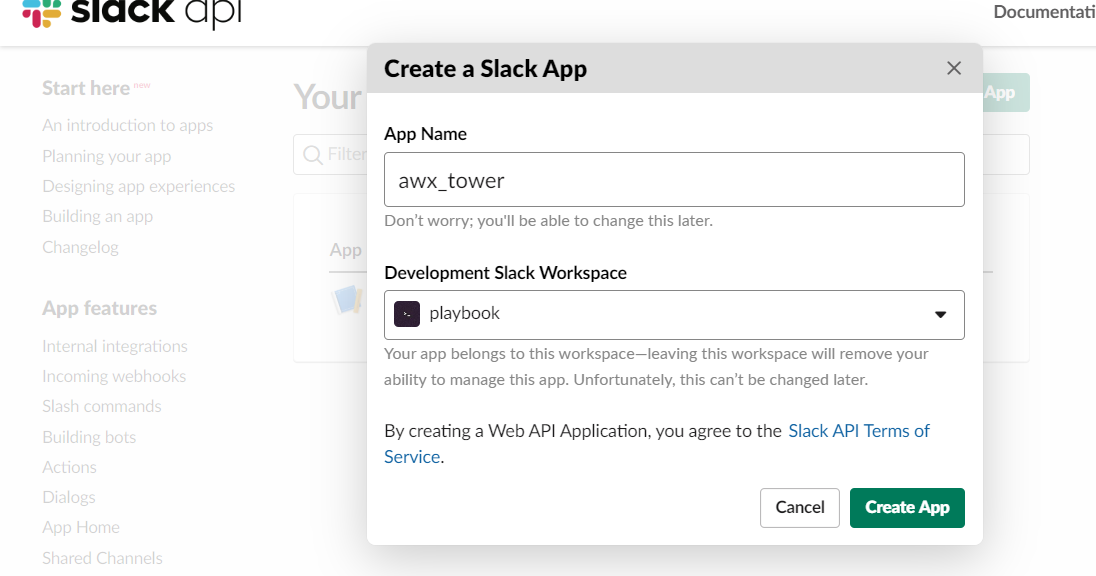The width and height of the screenshot is (1096, 576).
Task: Select Actions in App features
Action: click(69, 467)
